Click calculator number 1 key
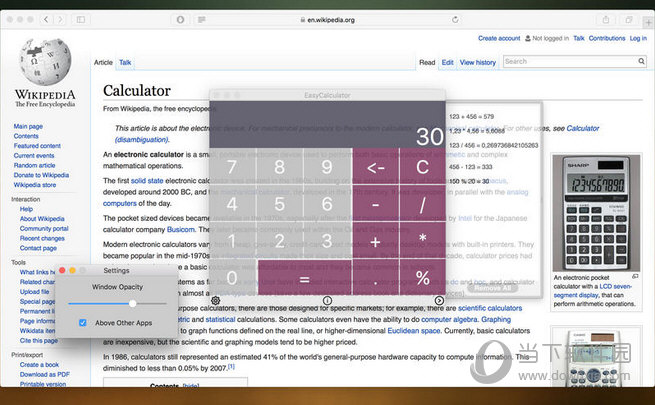This screenshot has width=655, height=405. (x=232, y=240)
